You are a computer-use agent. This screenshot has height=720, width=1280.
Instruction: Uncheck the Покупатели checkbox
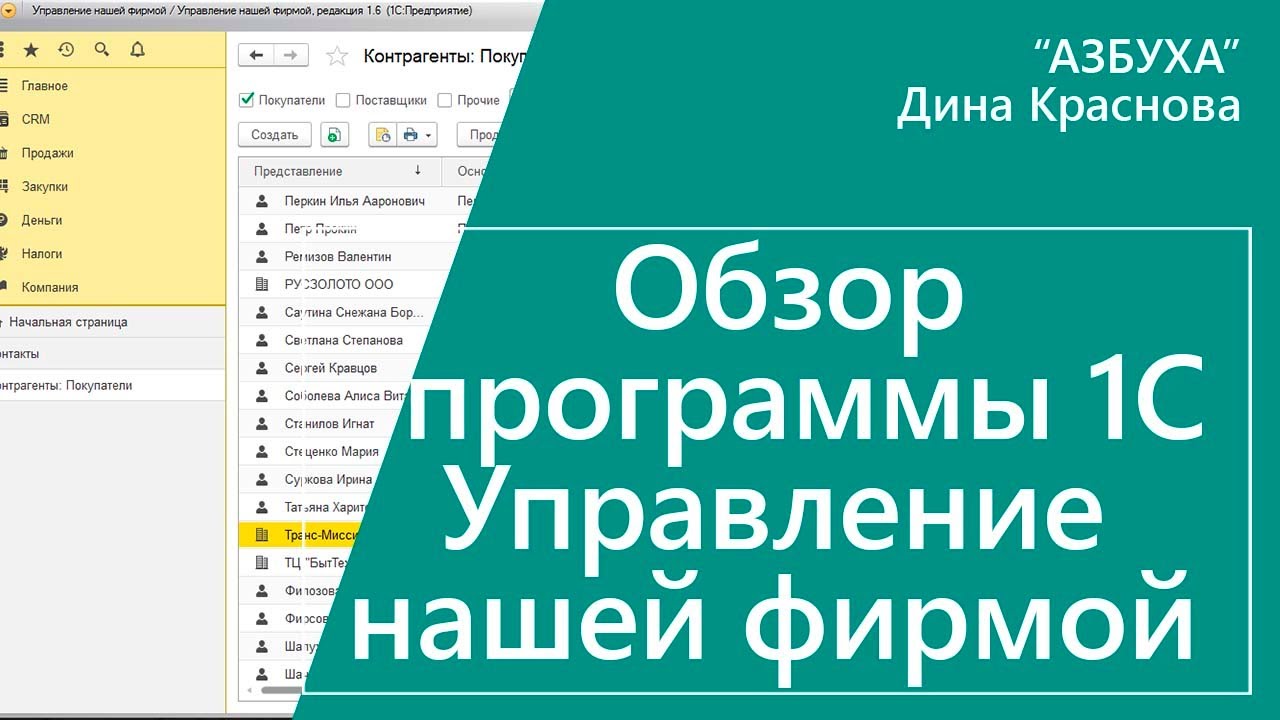tap(247, 100)
